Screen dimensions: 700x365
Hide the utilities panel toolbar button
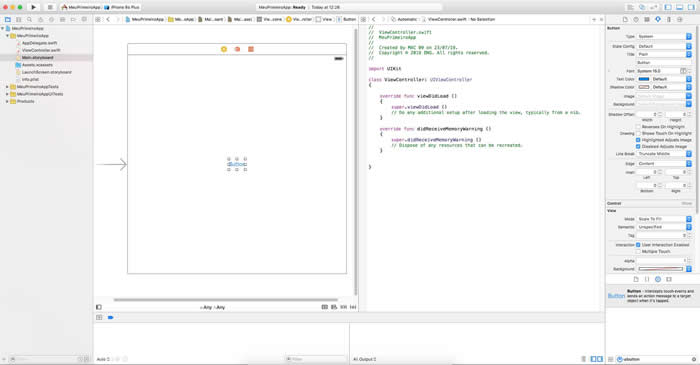[691, 7]
